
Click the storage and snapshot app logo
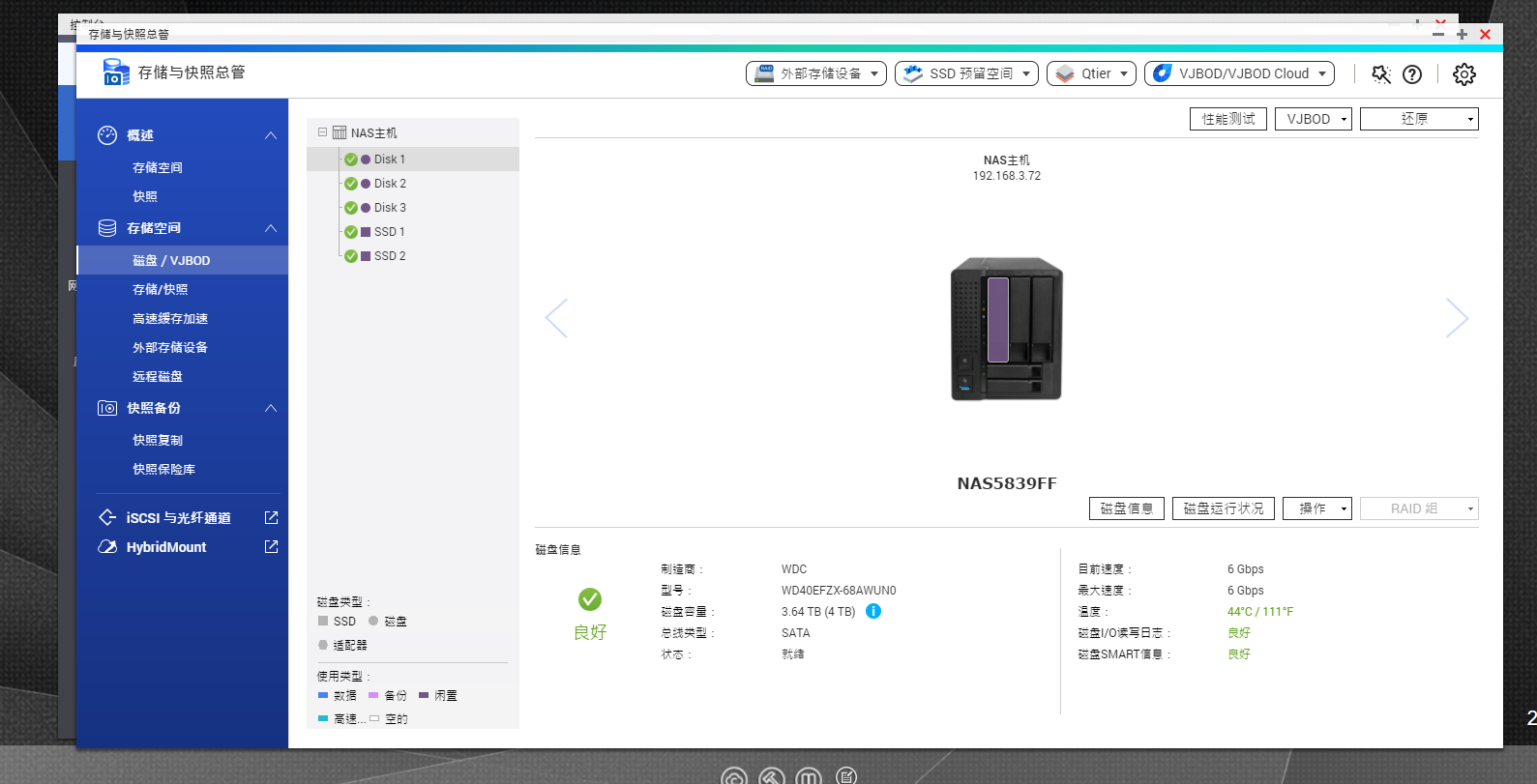[115, 73]
